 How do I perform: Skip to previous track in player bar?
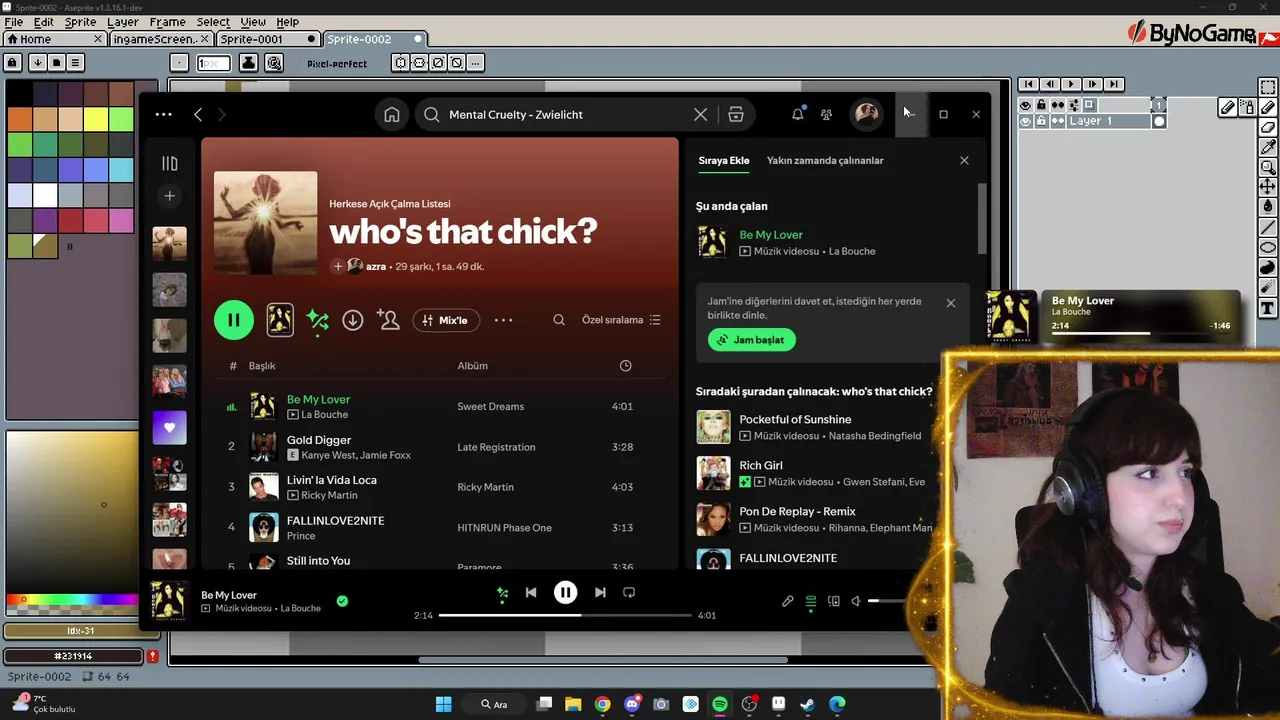pyautogui.click(x=531, y=592)
